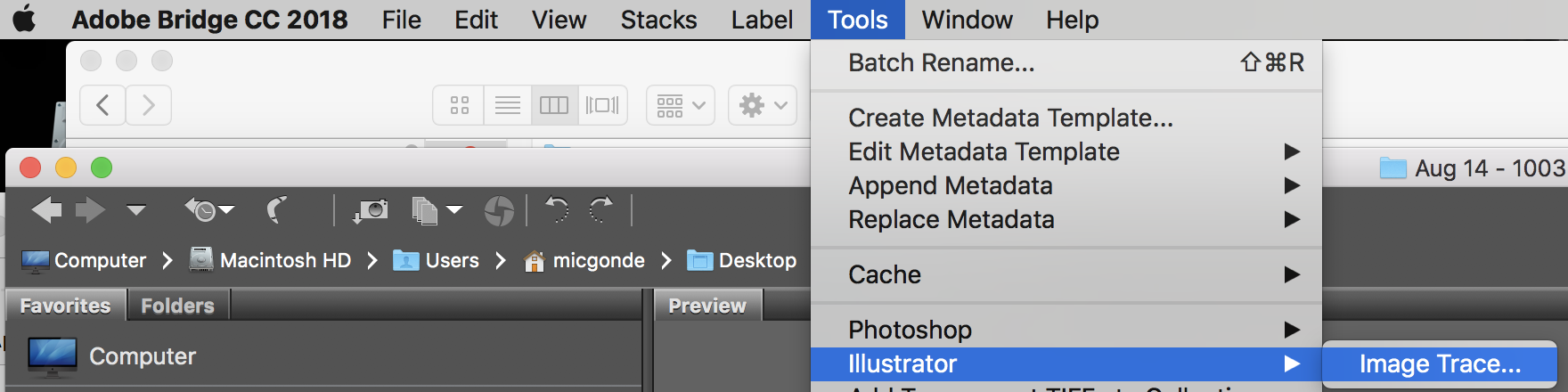1568x392 pixels.
Task: Switch Finder to gallery view
Action: tap(602, 105)
